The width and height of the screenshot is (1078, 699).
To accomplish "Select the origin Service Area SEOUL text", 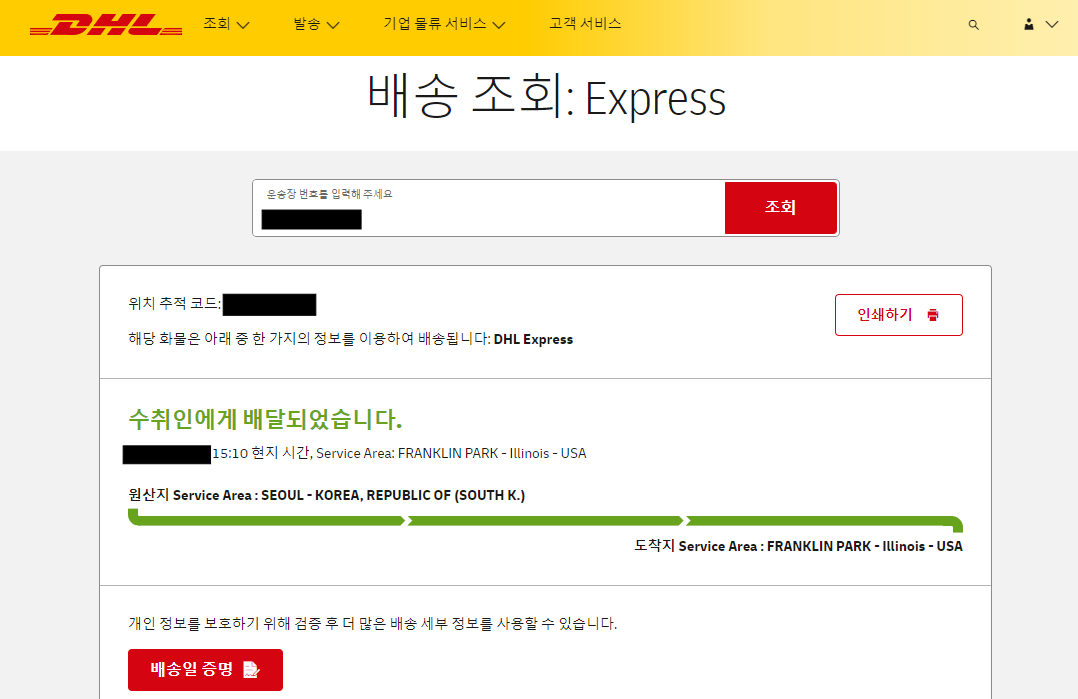I will click(x=327, y=495).
